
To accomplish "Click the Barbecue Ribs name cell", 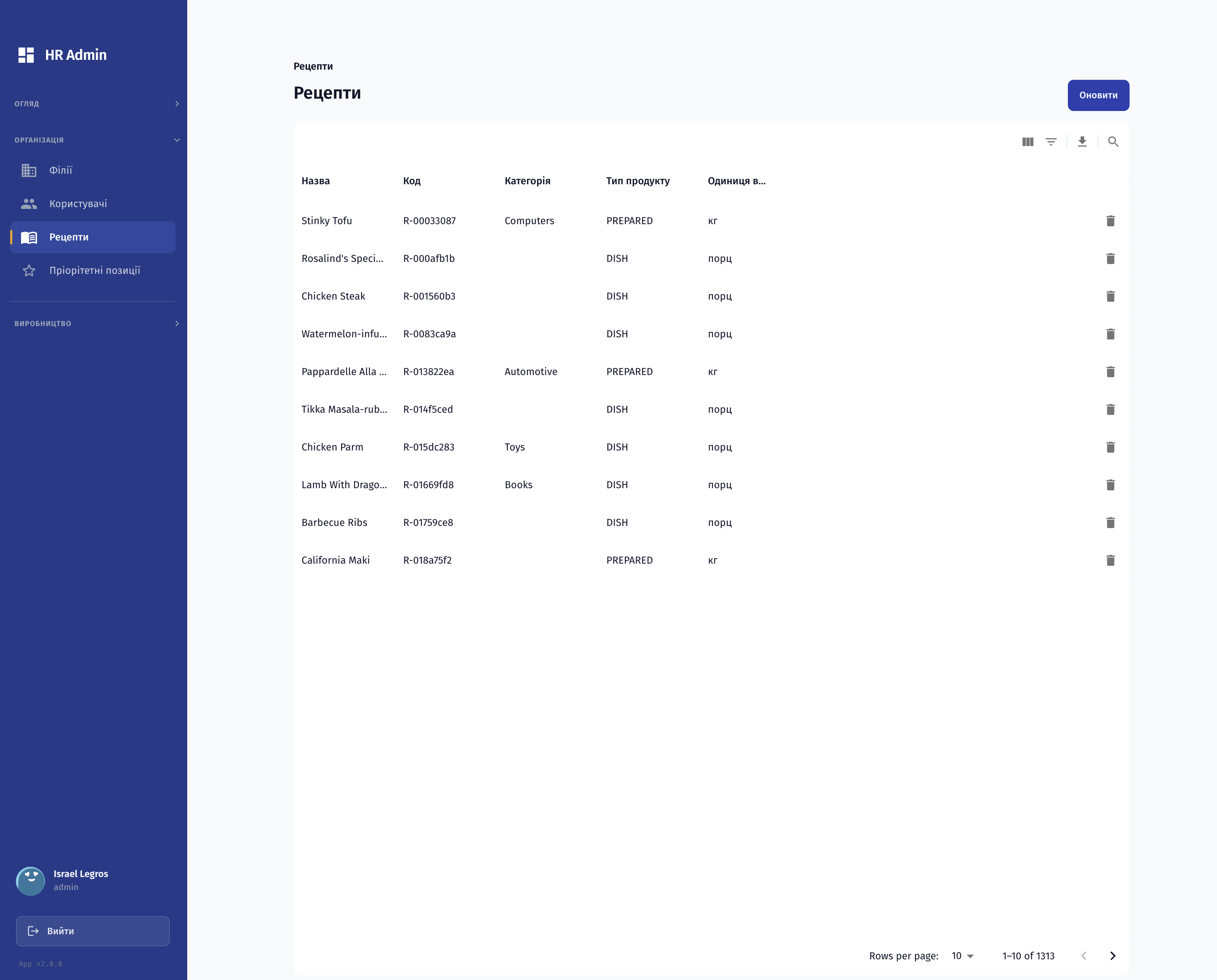I will (334, 523).
